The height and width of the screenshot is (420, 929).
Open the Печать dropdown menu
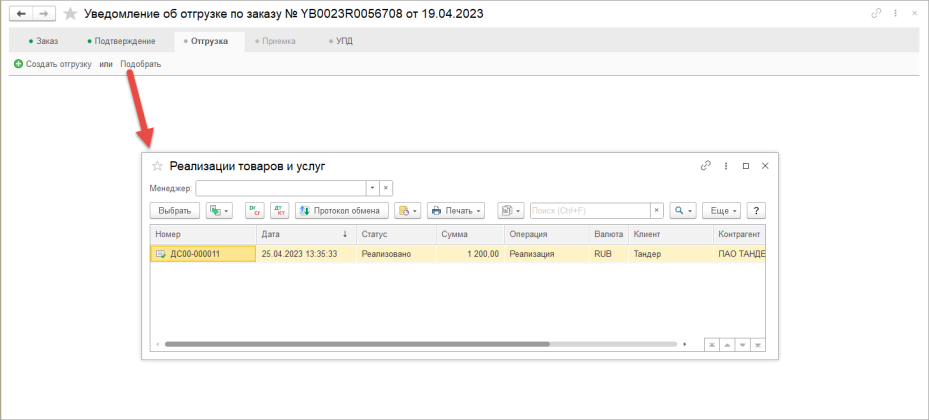pos(456,210)
